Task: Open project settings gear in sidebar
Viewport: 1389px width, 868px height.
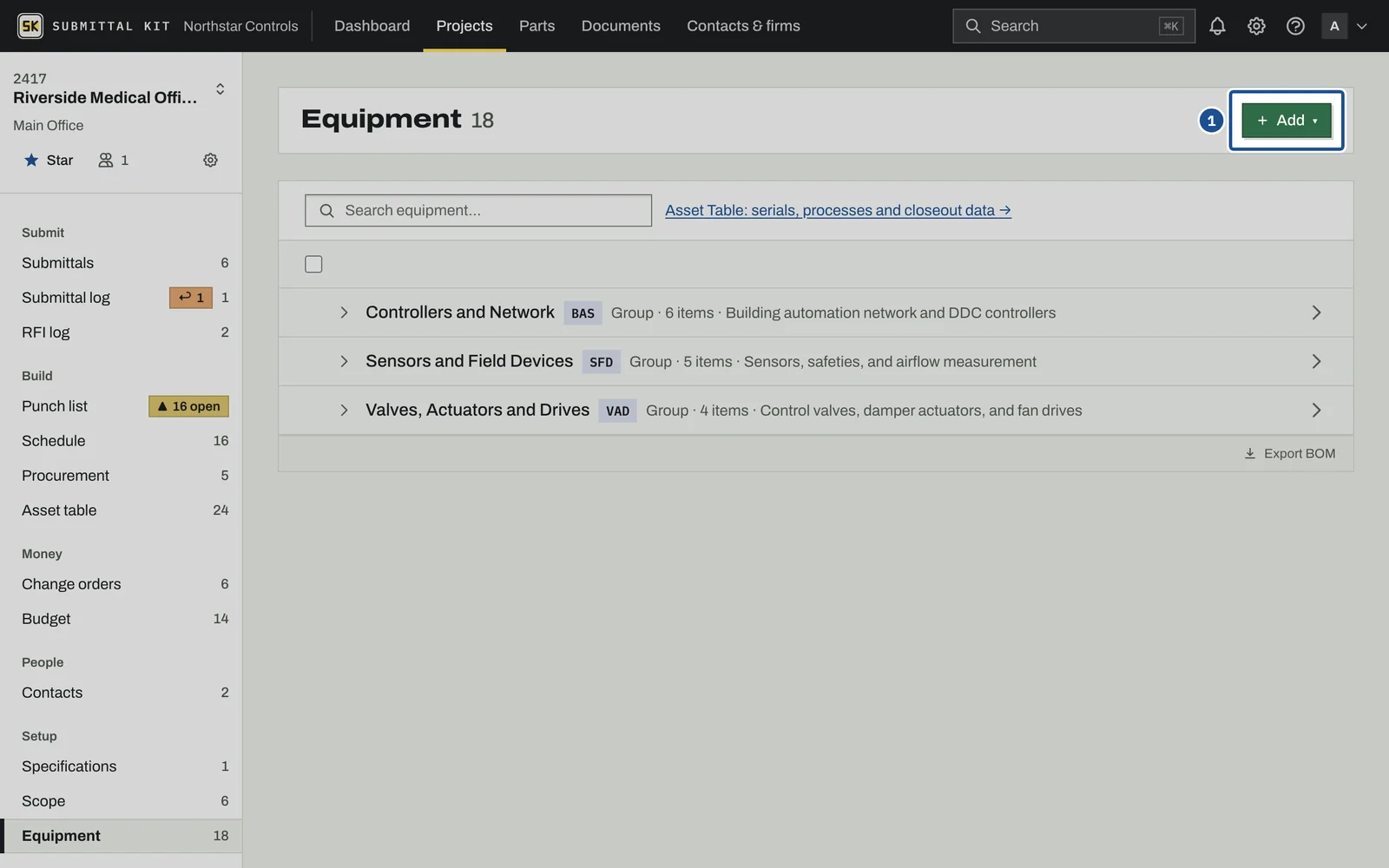Action: [x=210, y=160]
